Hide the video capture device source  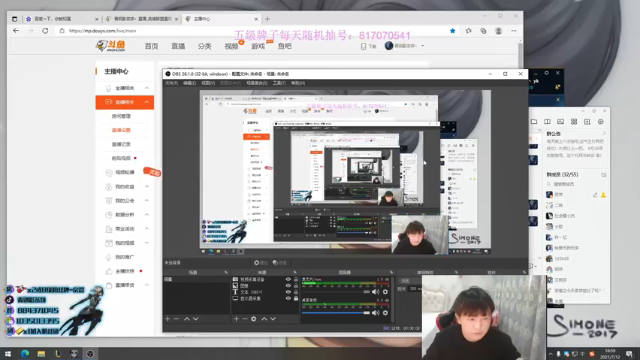tap(288, 280)
